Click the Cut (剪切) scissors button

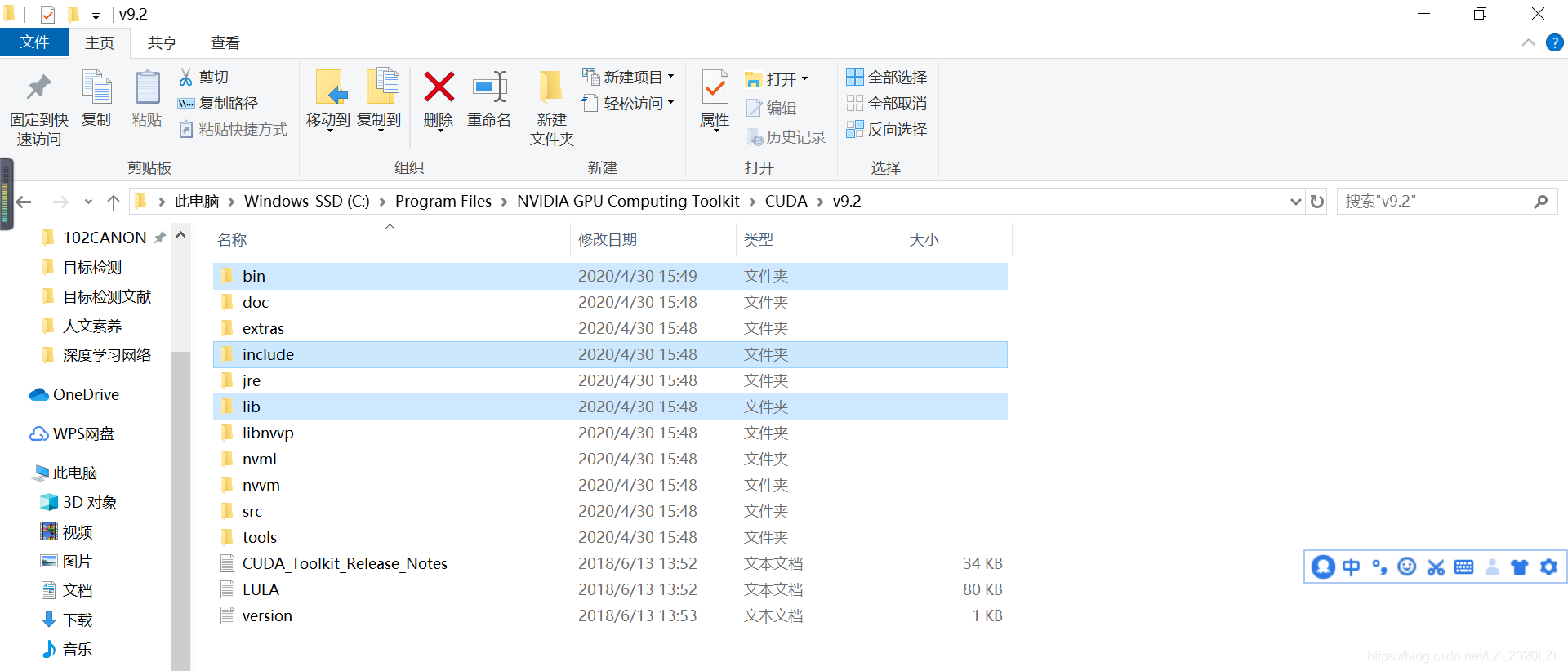point(203,77)
